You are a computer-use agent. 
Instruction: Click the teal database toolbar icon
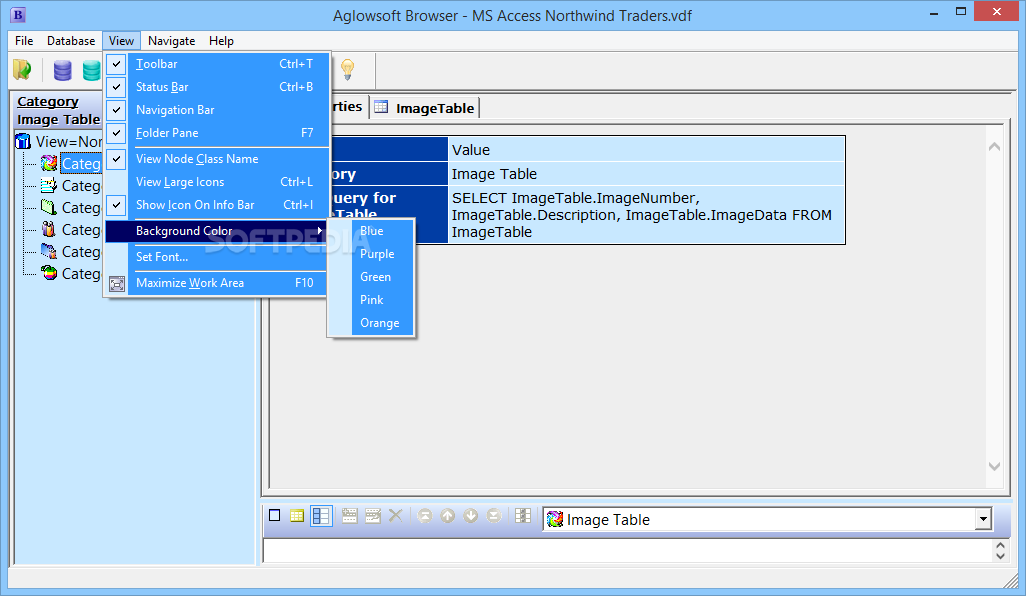point(92,70)
